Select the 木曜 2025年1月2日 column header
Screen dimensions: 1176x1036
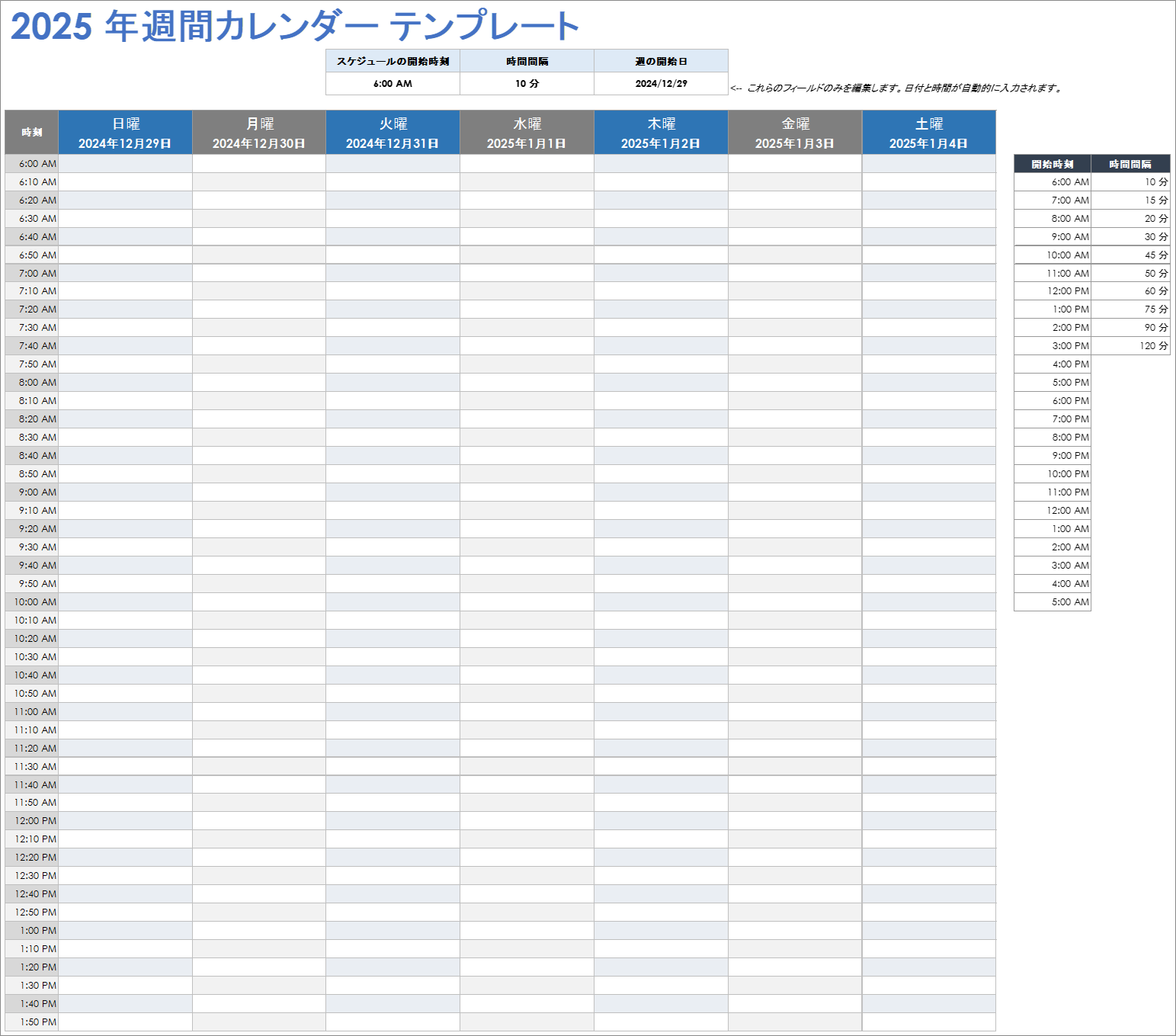click(x=661, y=132)
